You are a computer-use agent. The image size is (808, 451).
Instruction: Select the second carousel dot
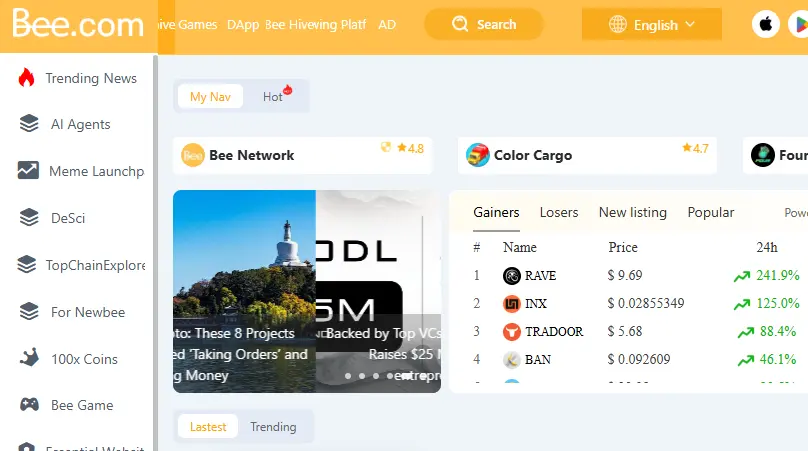(362, 376)
